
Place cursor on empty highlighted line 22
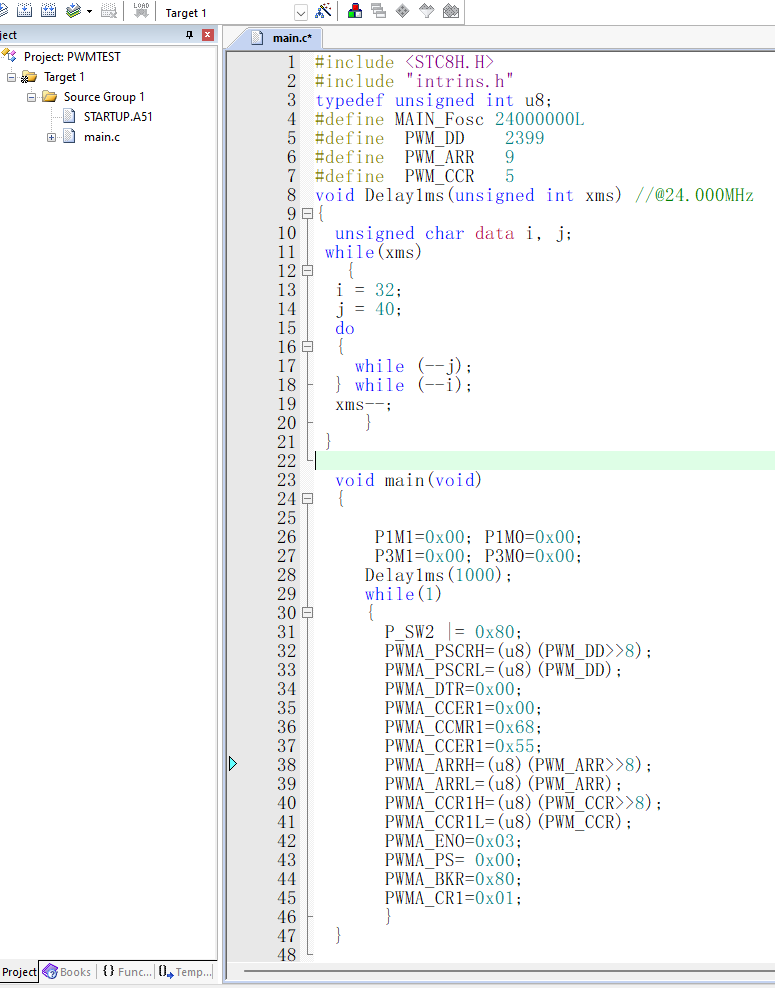(544, 461)
